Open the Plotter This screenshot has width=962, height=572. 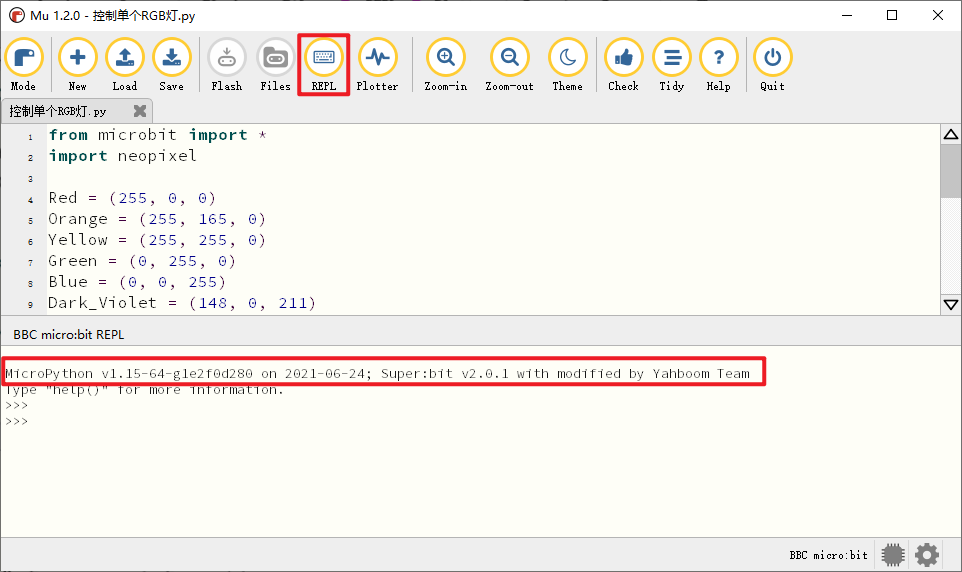[377, 64]
